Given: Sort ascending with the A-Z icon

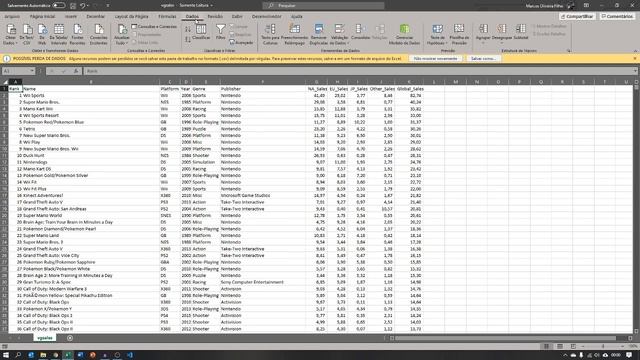Looking at the screenshot, I should pyautogui.click(x=188, y=29).
